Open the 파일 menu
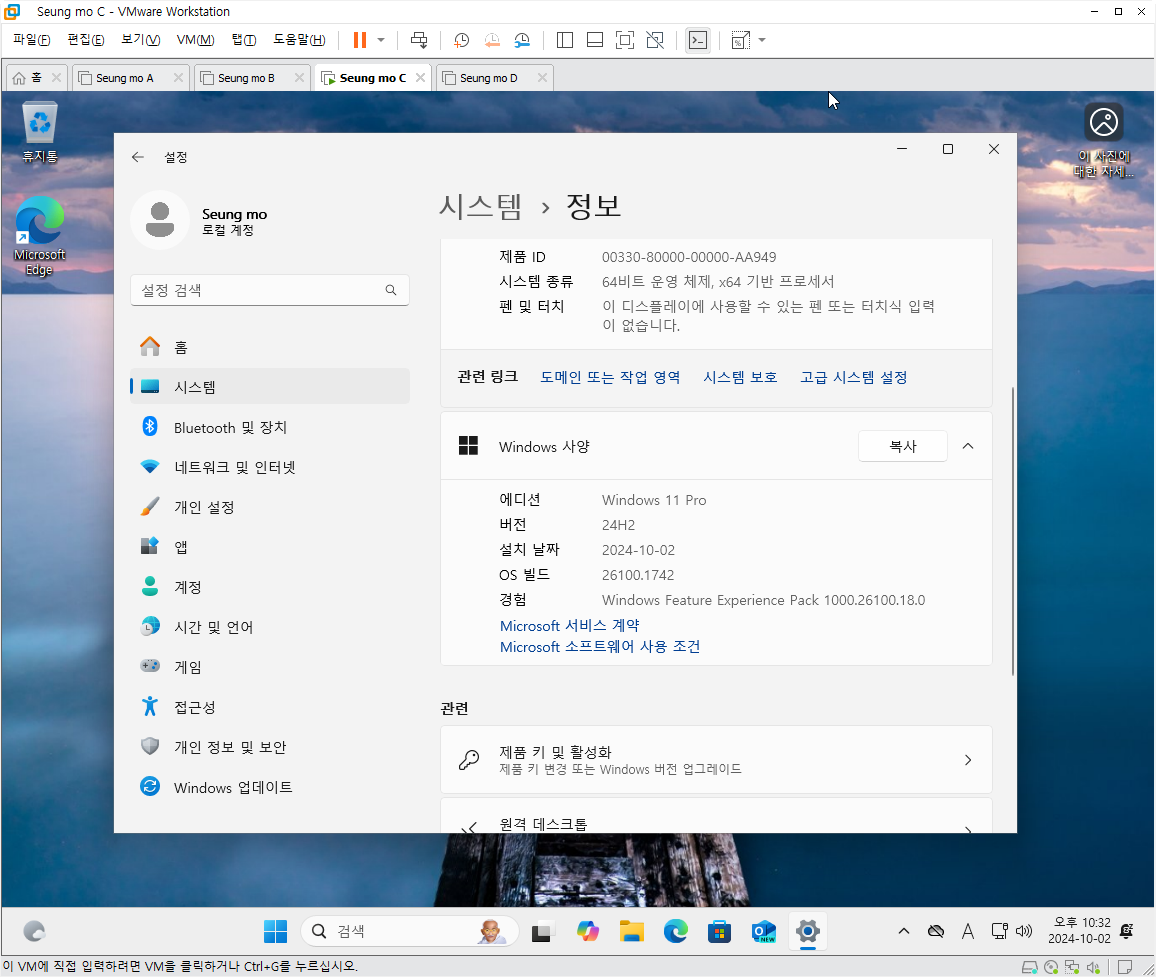1156x977 pixels. (32, 40)
